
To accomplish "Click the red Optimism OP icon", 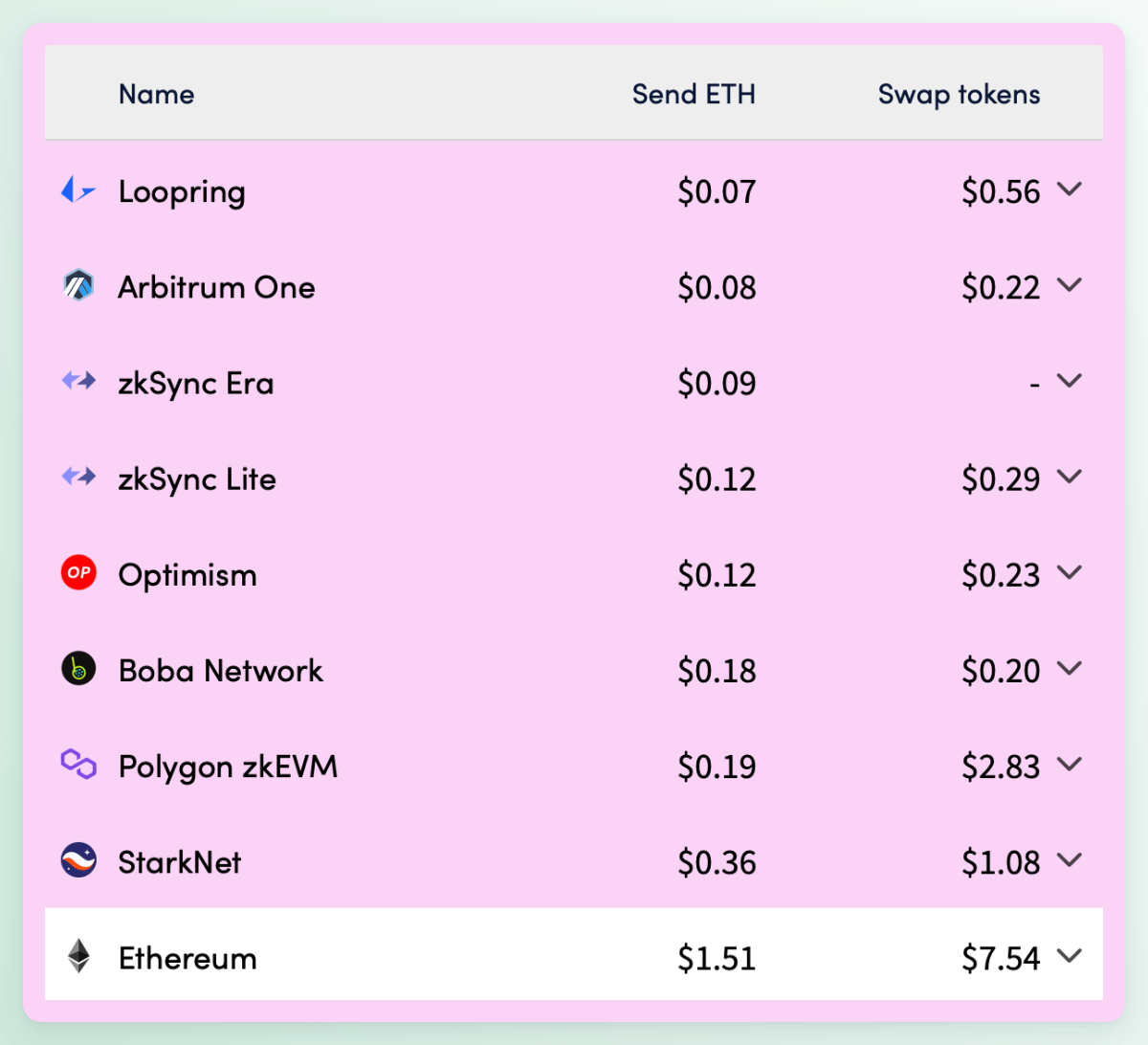I will [78, 572].
